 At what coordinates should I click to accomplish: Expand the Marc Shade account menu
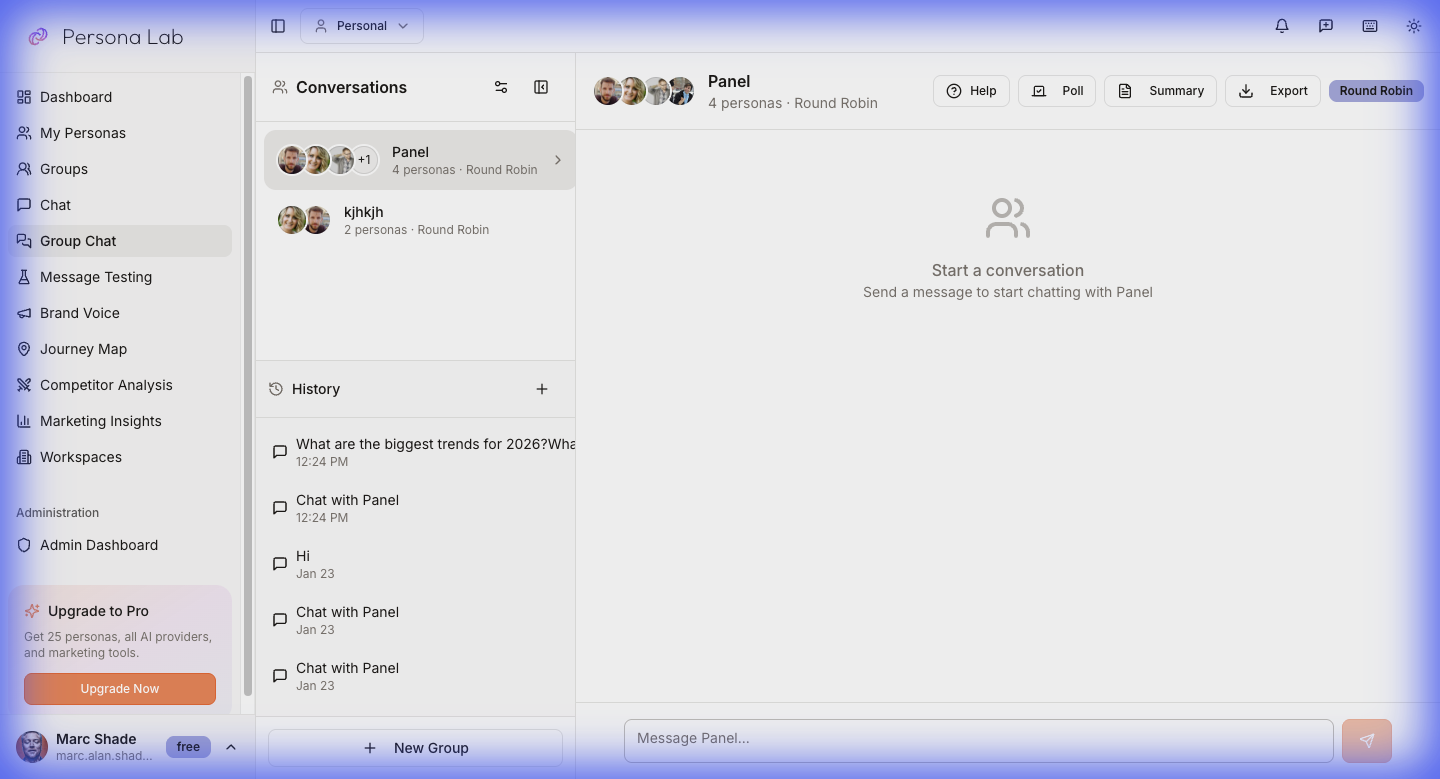[x=231, y=747]
